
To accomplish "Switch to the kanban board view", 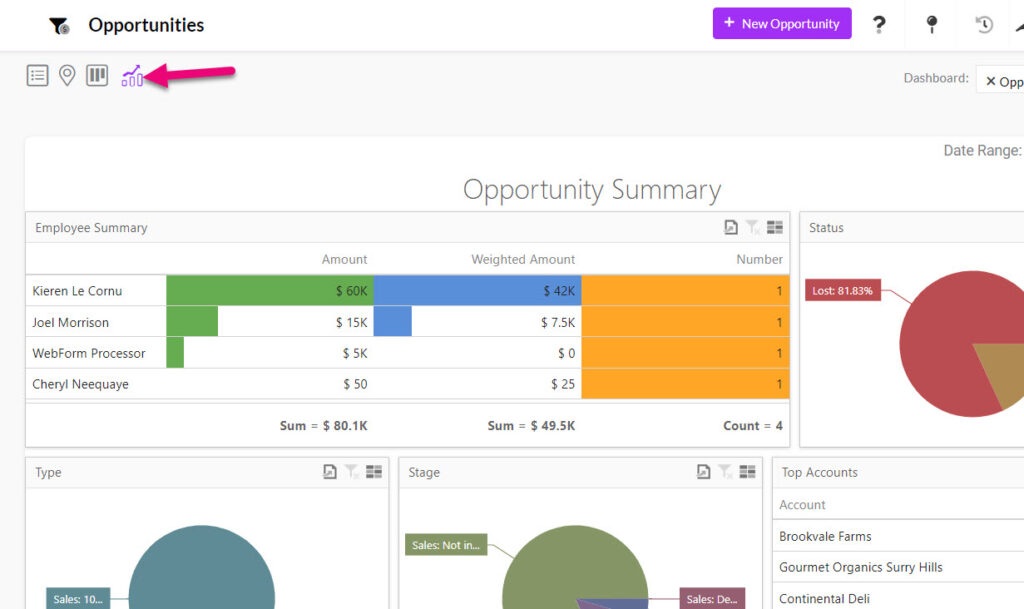I will 97,76.
